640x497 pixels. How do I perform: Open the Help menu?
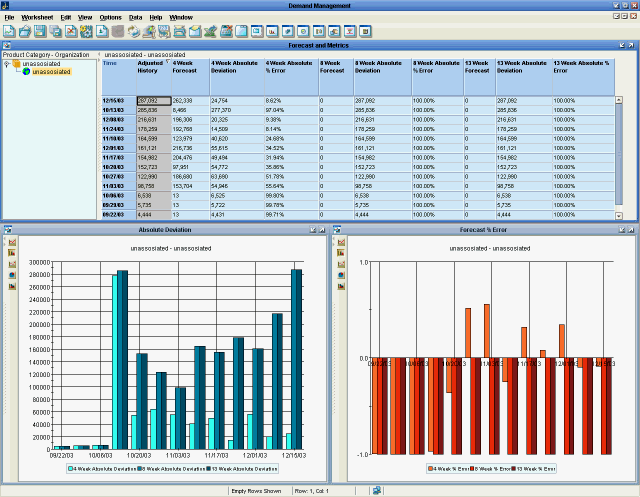[156, 18]
